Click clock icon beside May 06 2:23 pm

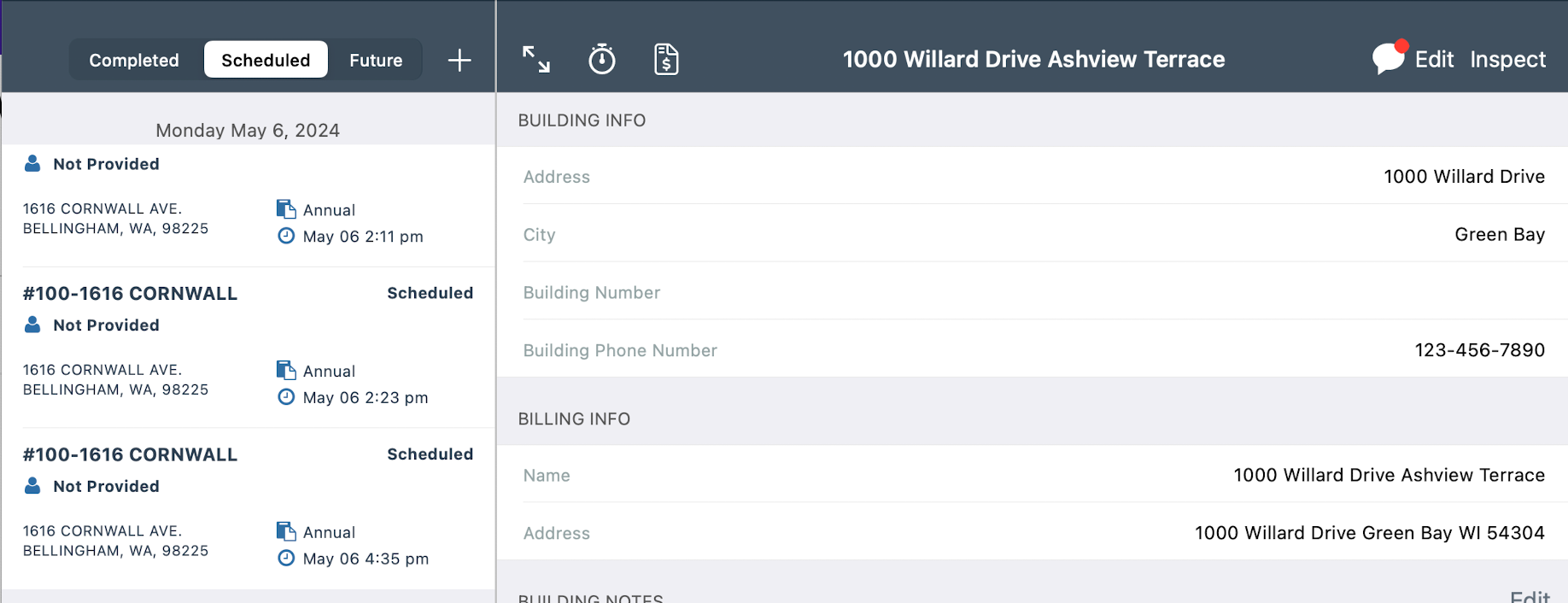[x=286, y=397]
